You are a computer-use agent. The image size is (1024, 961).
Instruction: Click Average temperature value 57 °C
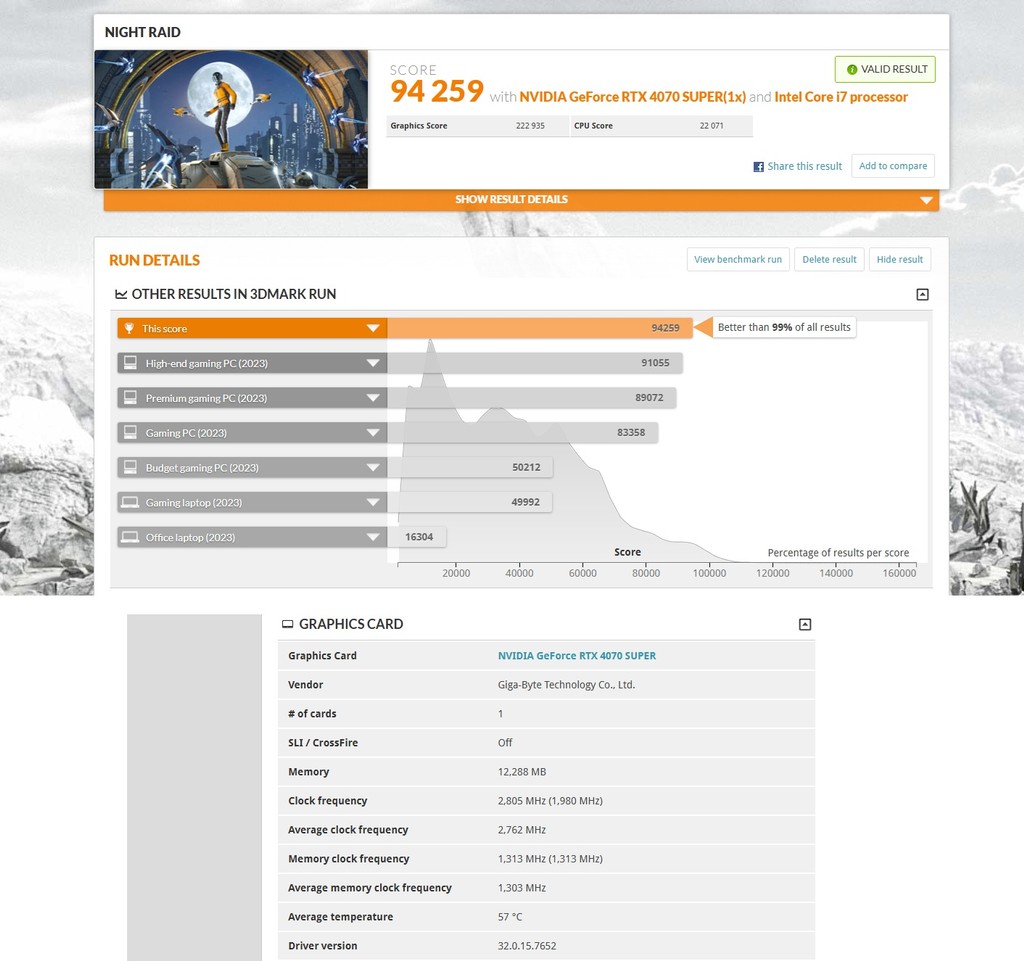(510, 917)
